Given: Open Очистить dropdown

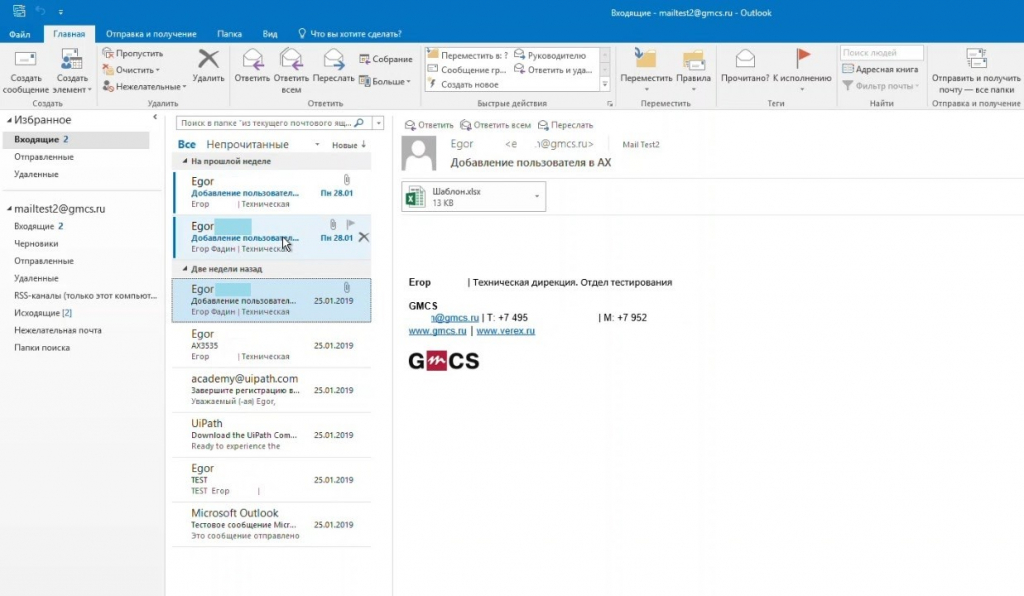Looking at the screenshot, I should [131, 70].
